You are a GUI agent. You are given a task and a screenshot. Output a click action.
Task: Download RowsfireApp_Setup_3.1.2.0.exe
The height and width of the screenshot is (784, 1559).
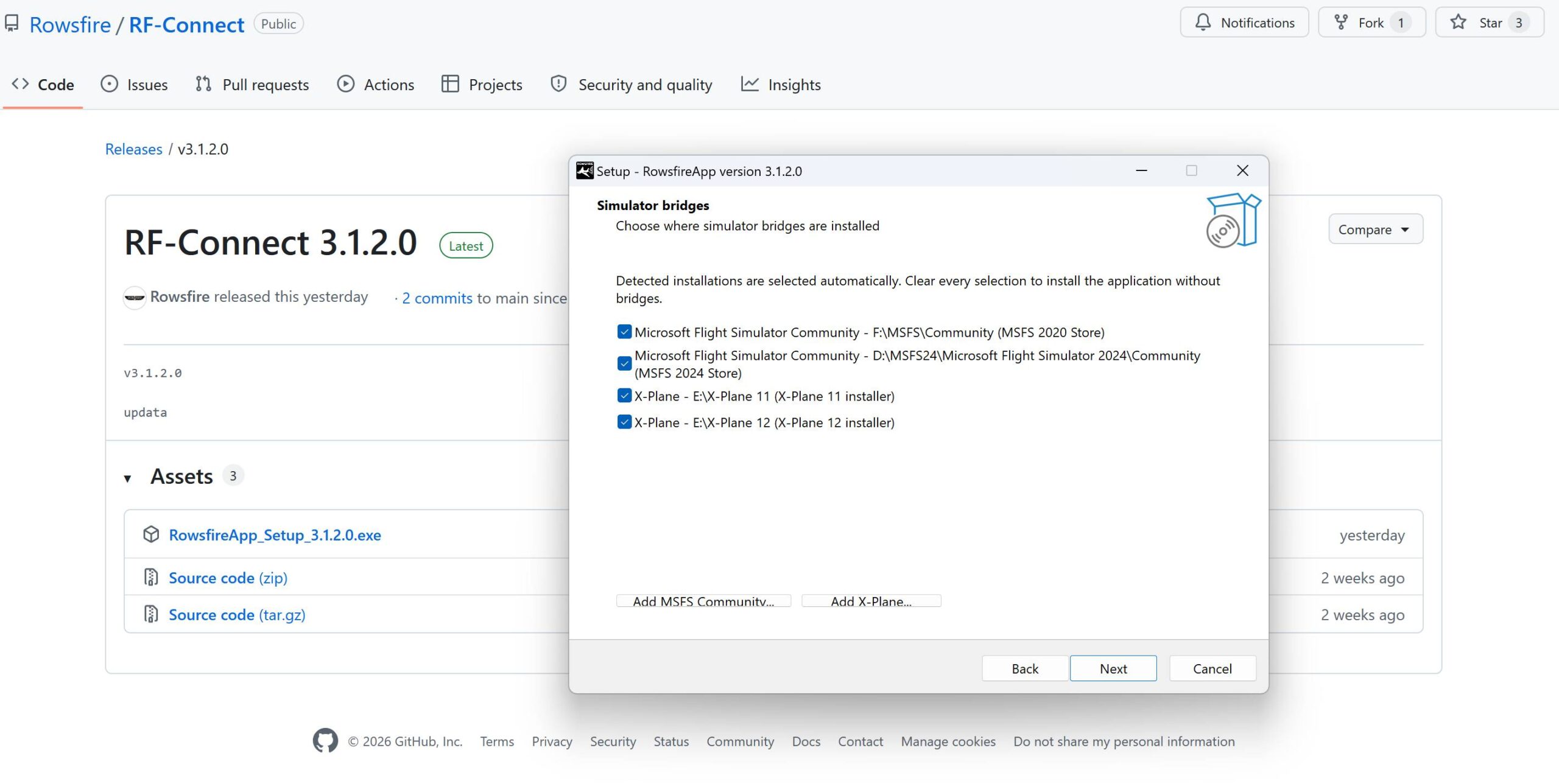click(275, 534)
